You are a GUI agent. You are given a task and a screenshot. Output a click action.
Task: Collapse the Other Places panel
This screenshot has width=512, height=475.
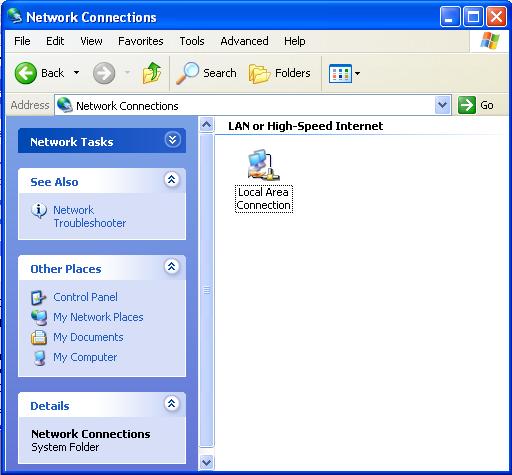(x=172, y=267)
